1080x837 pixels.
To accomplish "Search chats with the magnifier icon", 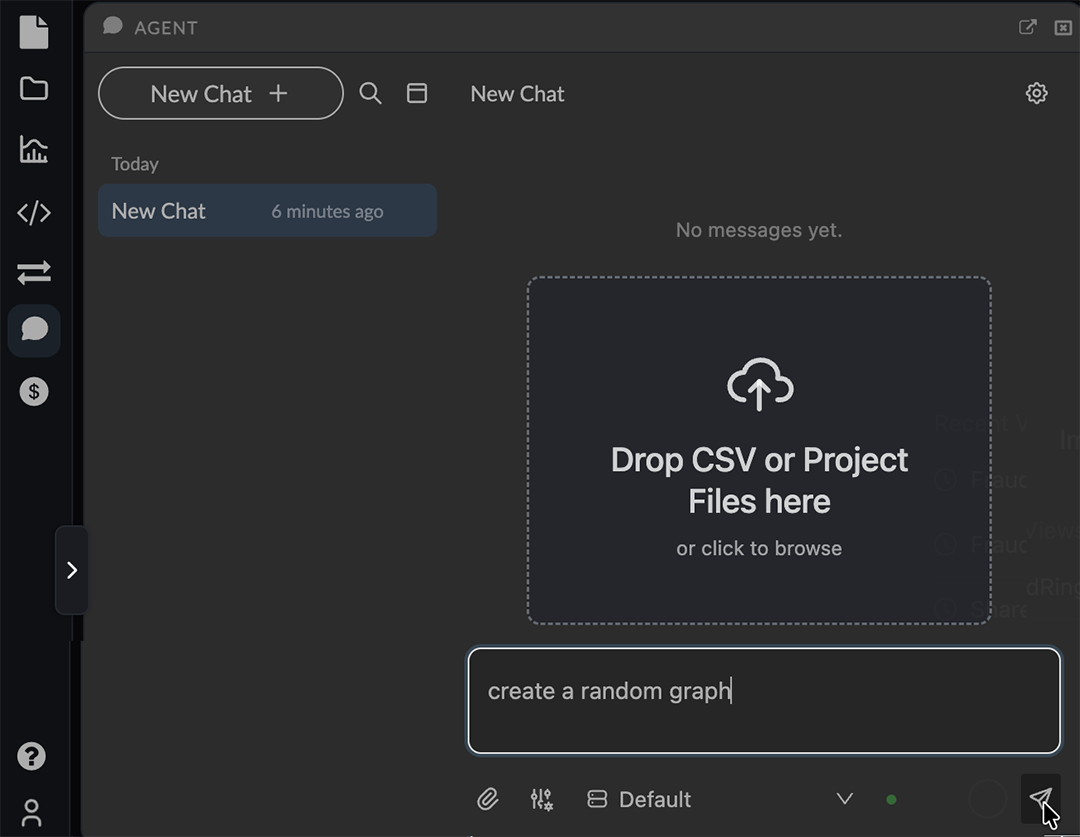I will coord(371,93).
